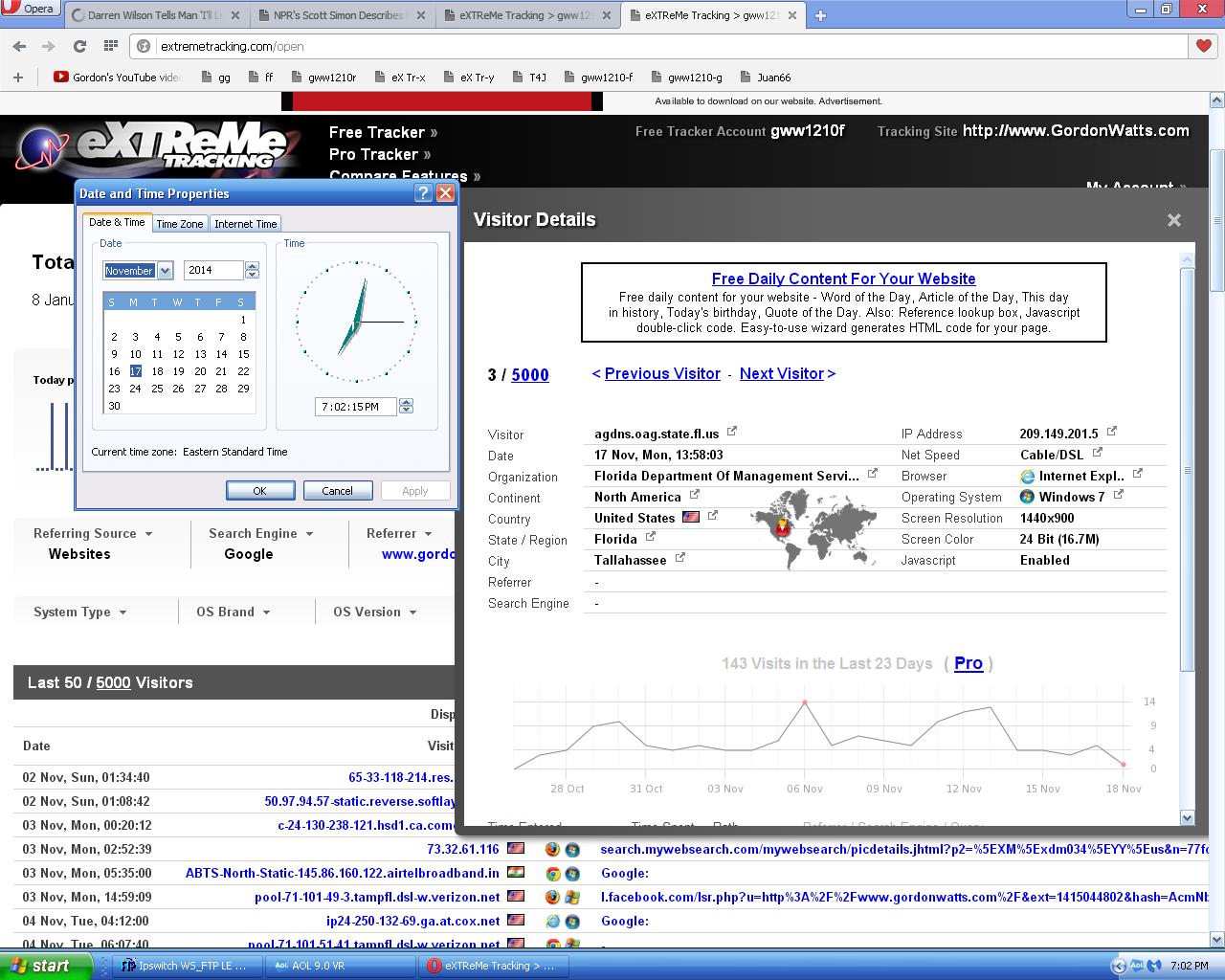Screen dimensions: 1225x980
Task: Open external link icon next to Florida region
Action: (651, 537)
